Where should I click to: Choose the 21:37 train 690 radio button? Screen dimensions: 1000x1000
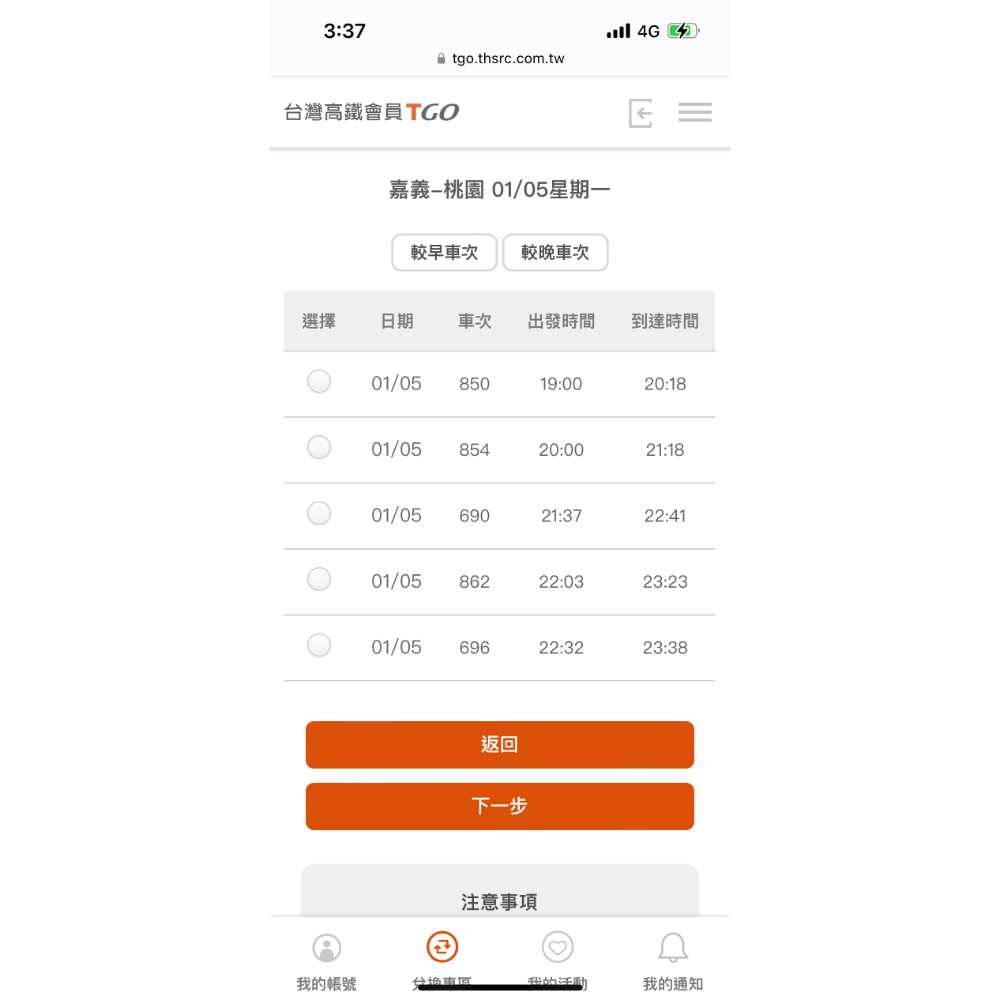(319, 513)
